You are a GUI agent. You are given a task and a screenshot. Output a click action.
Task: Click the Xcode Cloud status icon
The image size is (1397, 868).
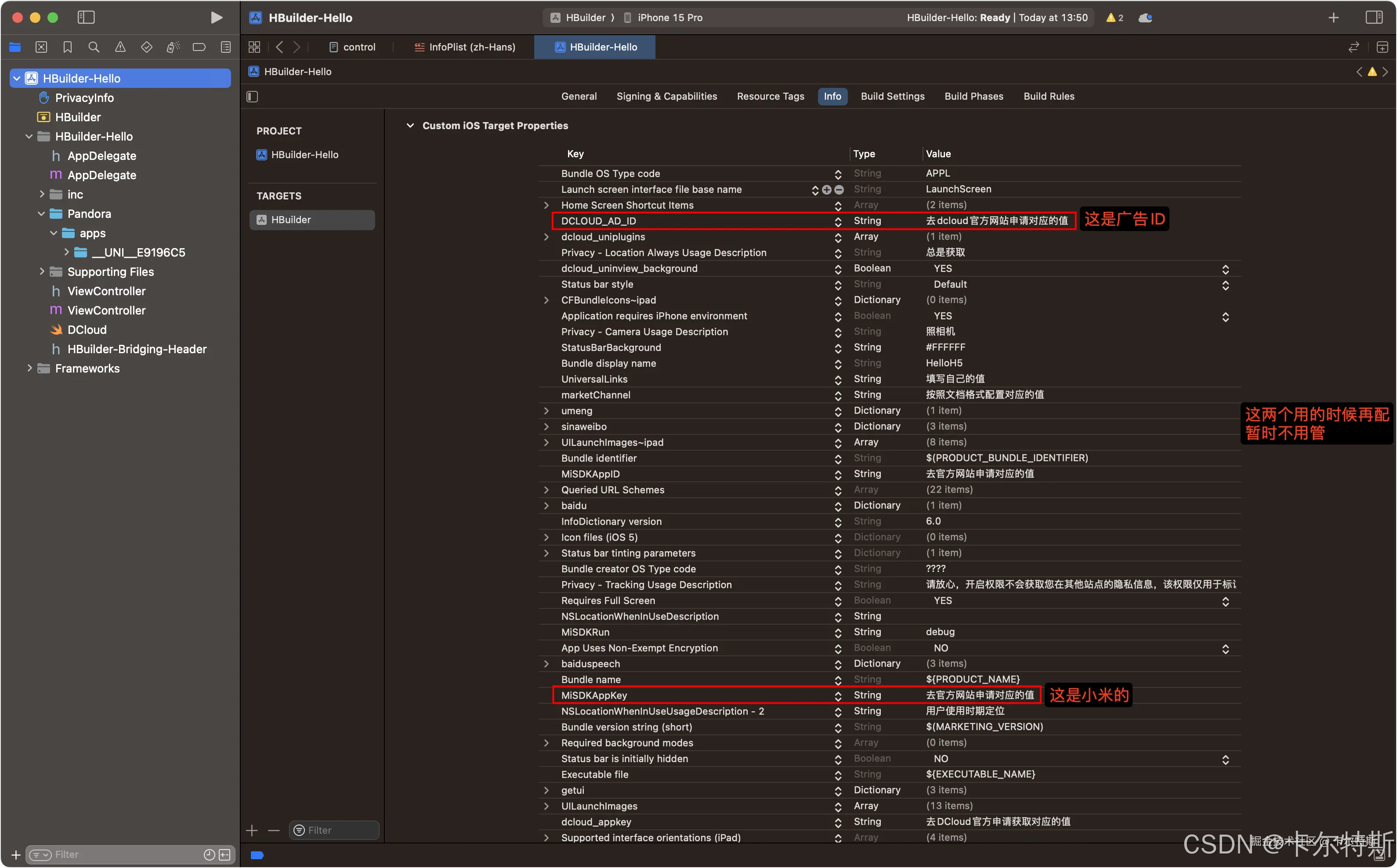pos(1146,18)
